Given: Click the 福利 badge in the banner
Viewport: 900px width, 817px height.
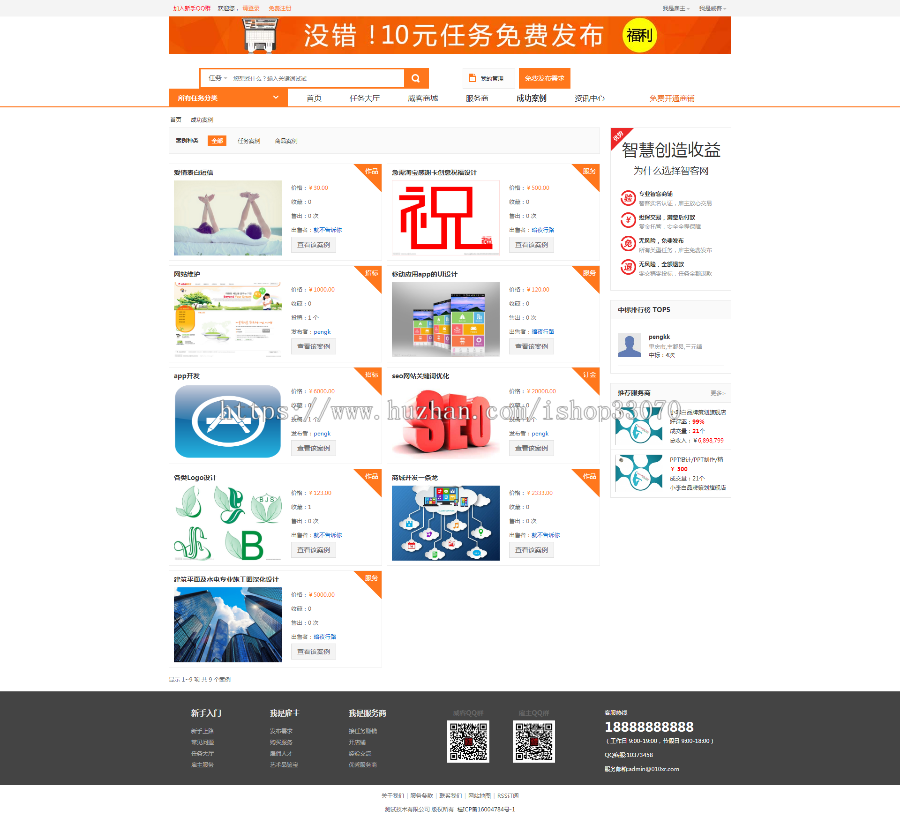Looking at the screenshot, I should coord(638,34).
